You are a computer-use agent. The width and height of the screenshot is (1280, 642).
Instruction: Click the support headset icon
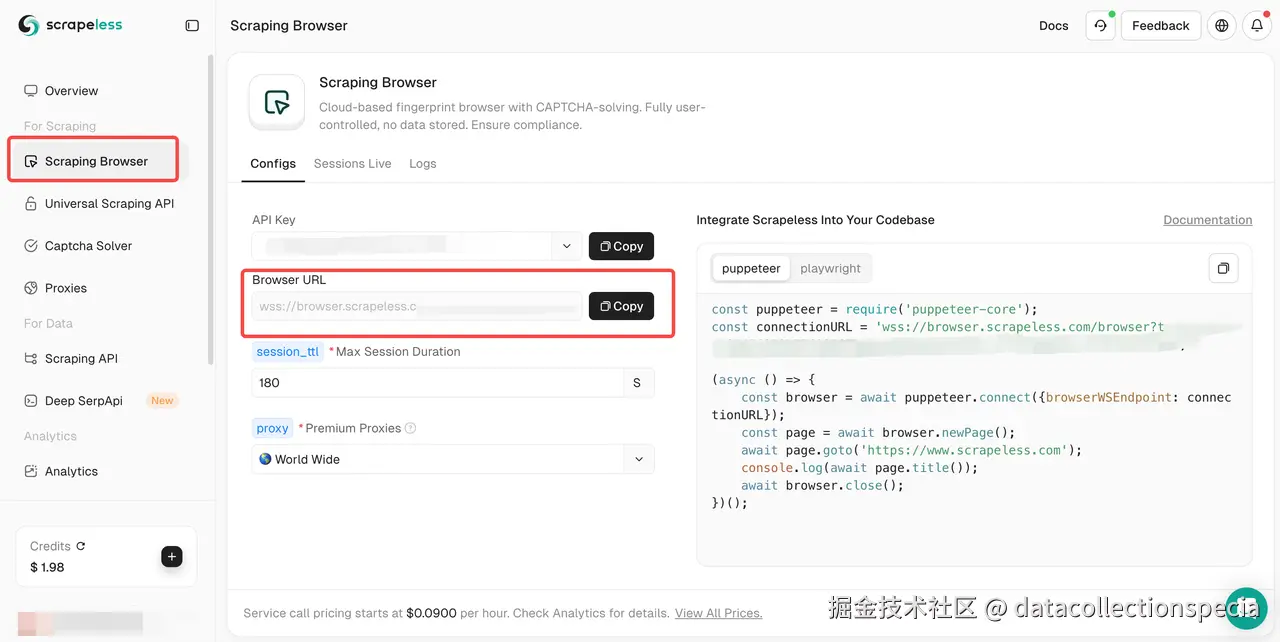(x=1100, y=26)
